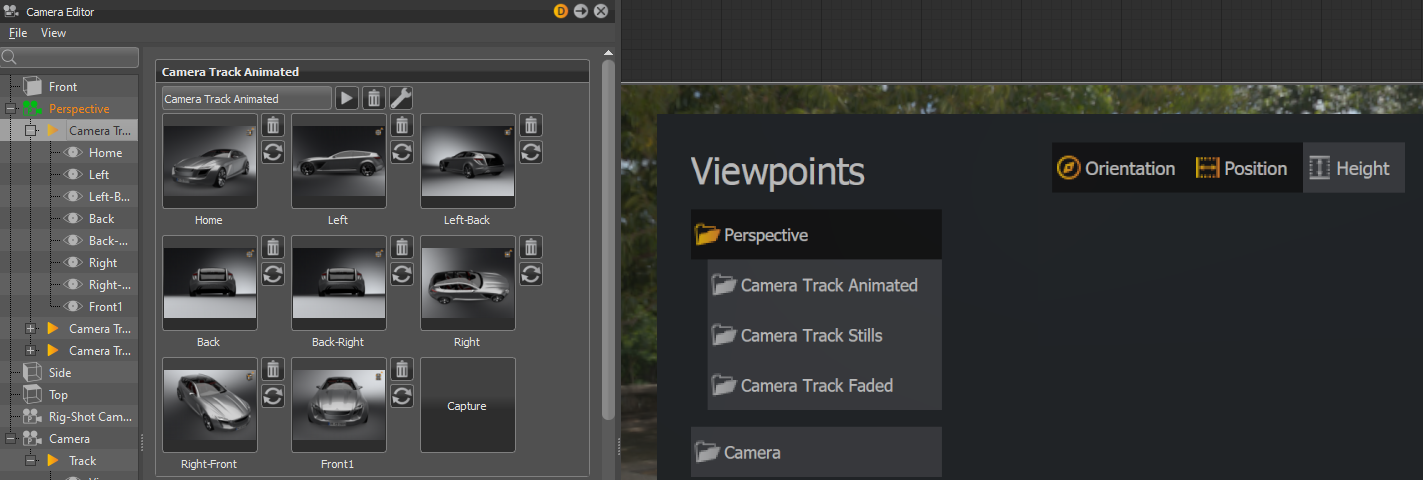Screen dimensions: 1423x480
Task: Collapse the Camera node in tree
Action: tap(11, 438)
